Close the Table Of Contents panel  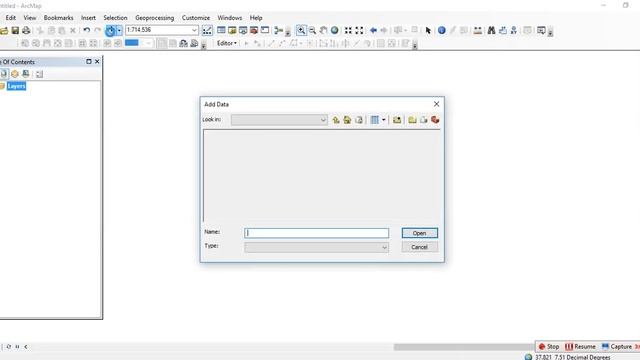coord(97,62)
